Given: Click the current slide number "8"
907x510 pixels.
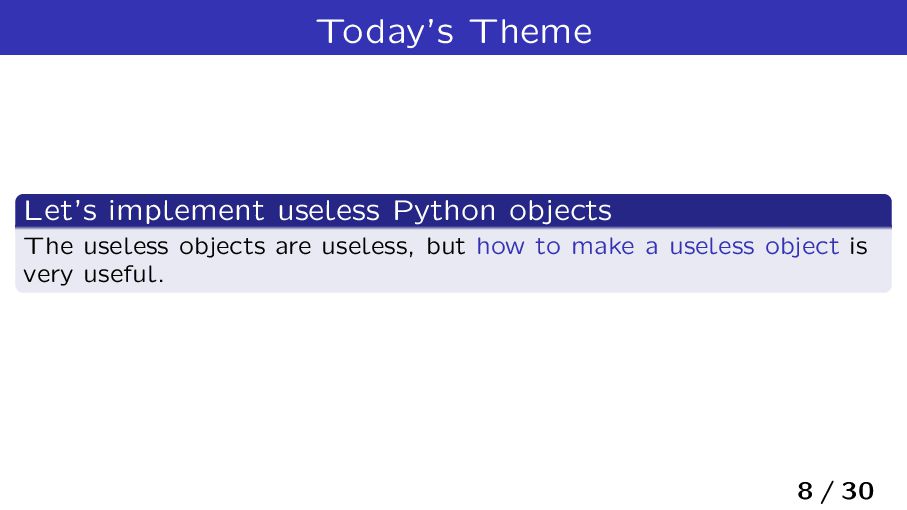Looking at the screenshot, I should coord(805,491).
